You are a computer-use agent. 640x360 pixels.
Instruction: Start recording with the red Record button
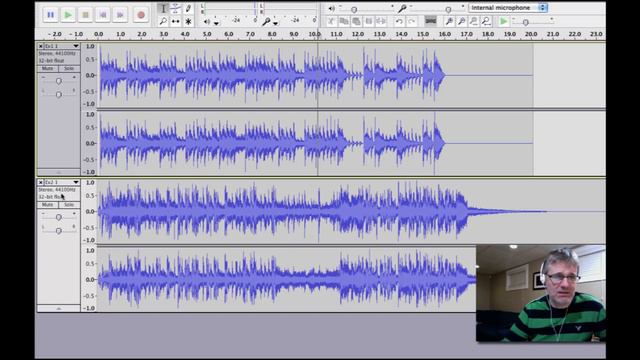[x=141, y=15]
